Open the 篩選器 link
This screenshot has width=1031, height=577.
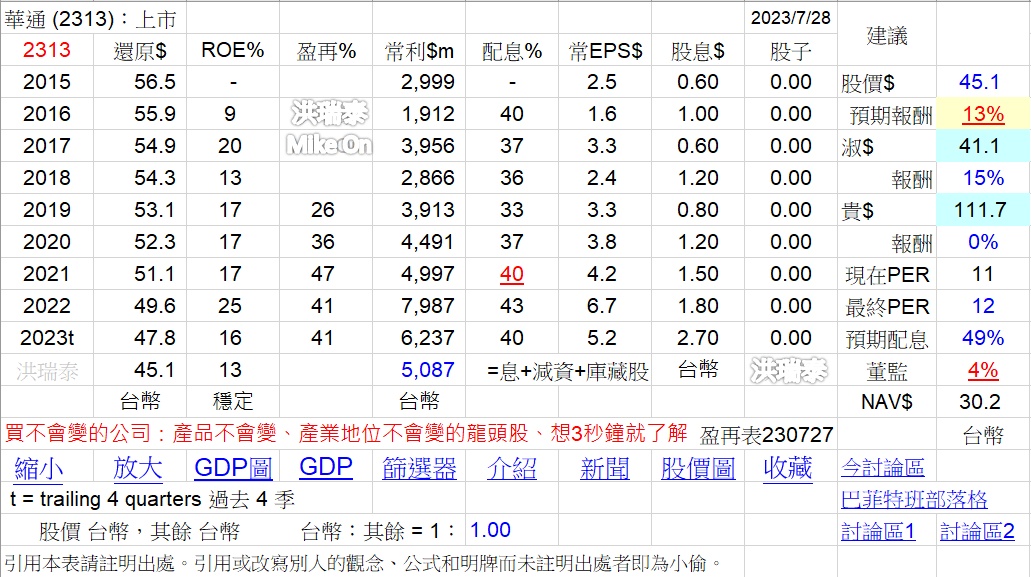(x=420, y=469)
